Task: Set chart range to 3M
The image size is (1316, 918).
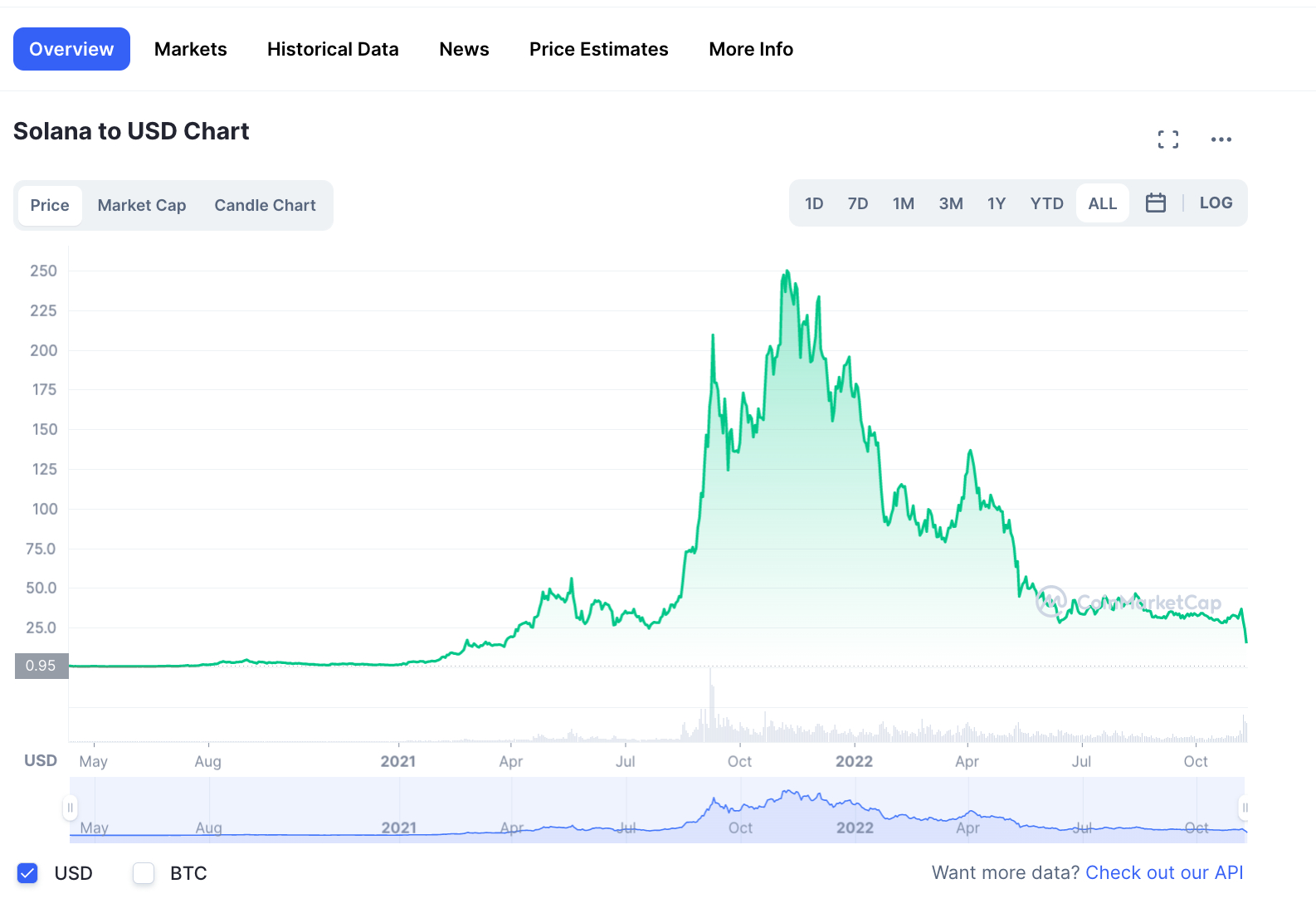Action: (951, 203)
